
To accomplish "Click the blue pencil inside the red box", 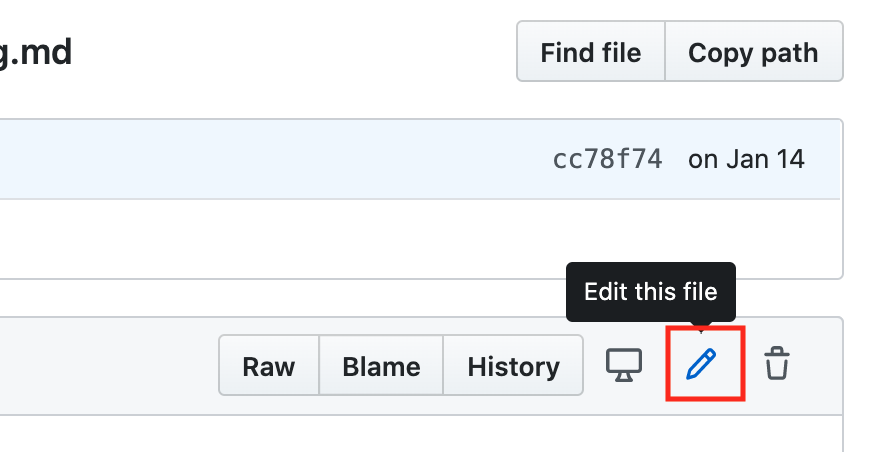I will point(703,365).
